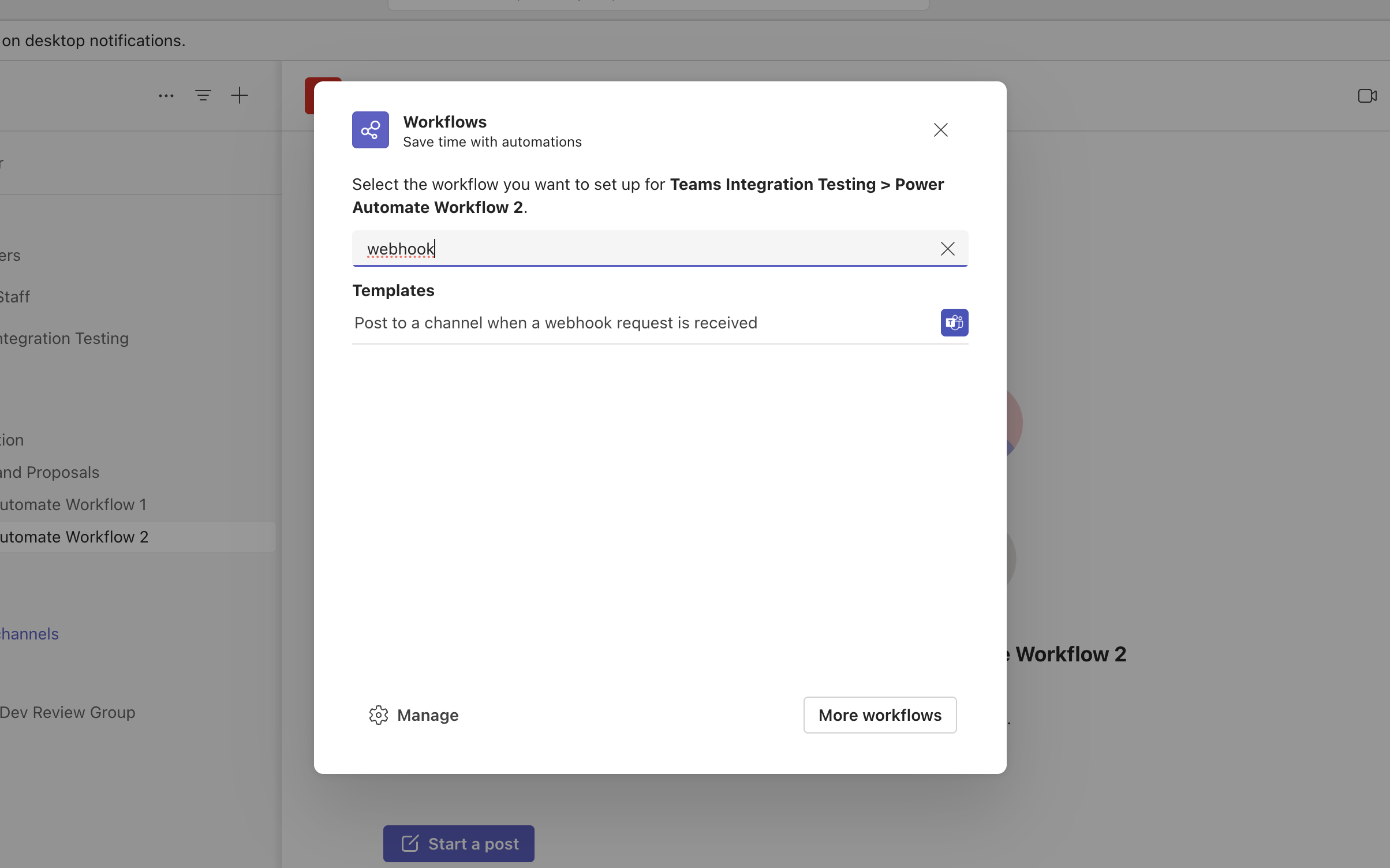Open More workflows
Screen dimensions: 1390x868
[x=880, y=715]
